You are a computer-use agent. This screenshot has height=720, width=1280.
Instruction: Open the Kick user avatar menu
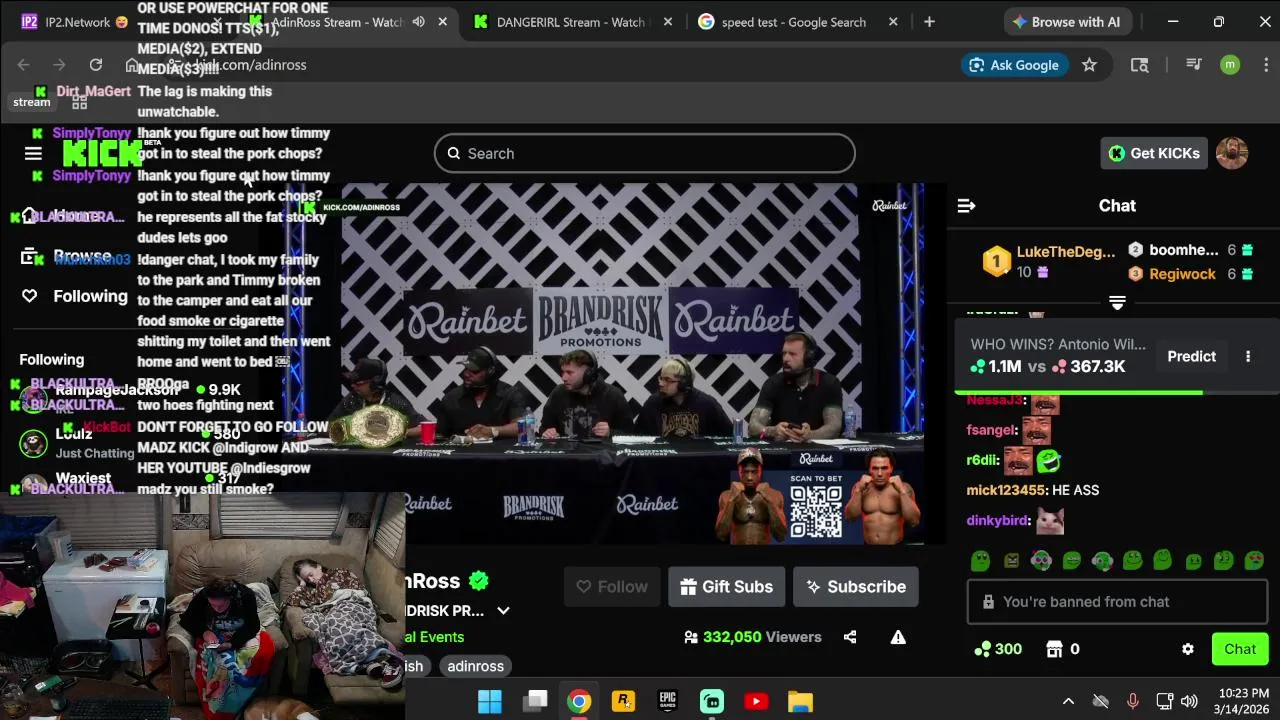1232,153
